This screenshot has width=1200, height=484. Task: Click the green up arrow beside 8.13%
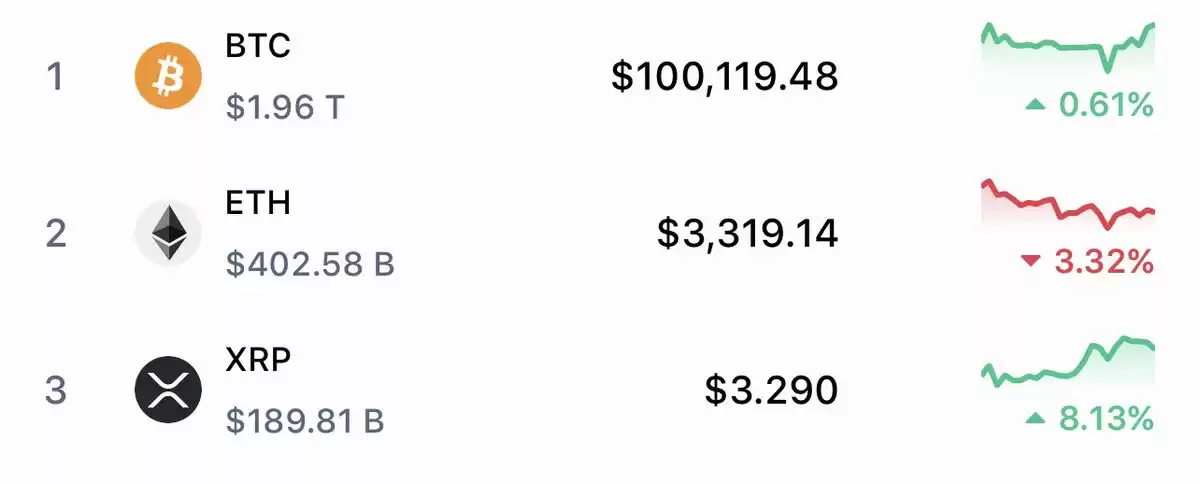coord(1035,419)
